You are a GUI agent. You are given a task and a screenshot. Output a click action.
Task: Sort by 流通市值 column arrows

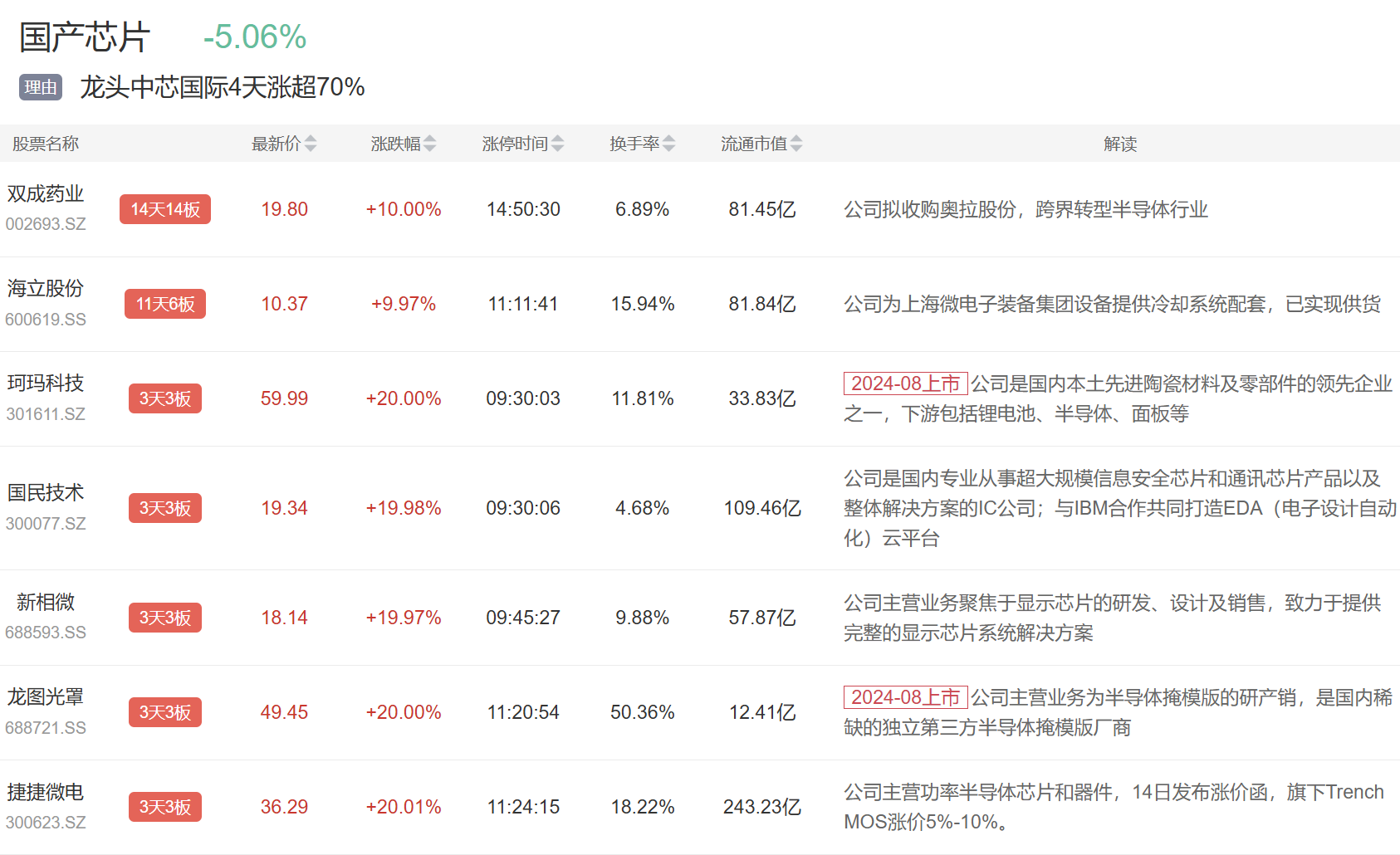[796, 144]
